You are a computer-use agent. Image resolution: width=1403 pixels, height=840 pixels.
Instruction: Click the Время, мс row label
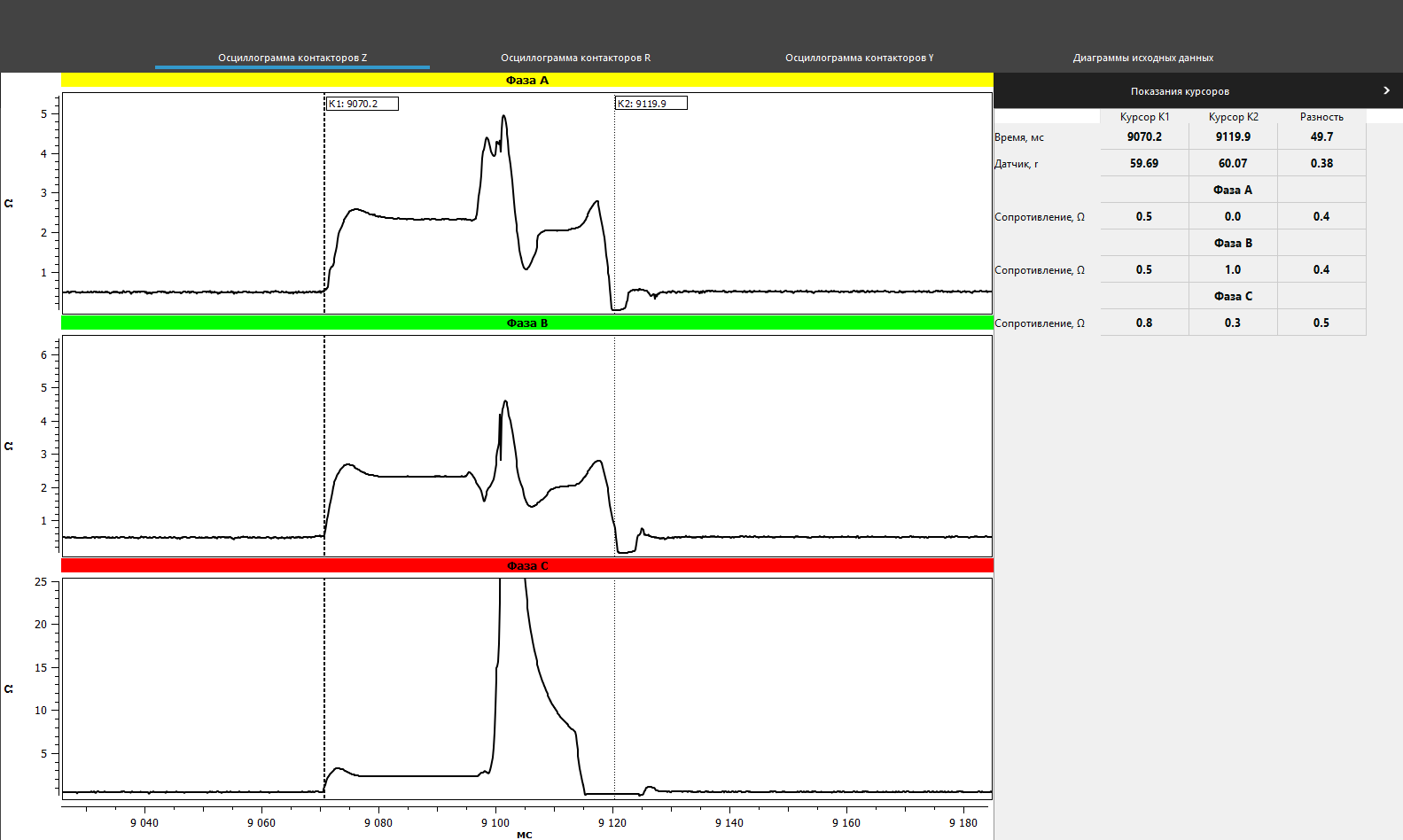1019,137
